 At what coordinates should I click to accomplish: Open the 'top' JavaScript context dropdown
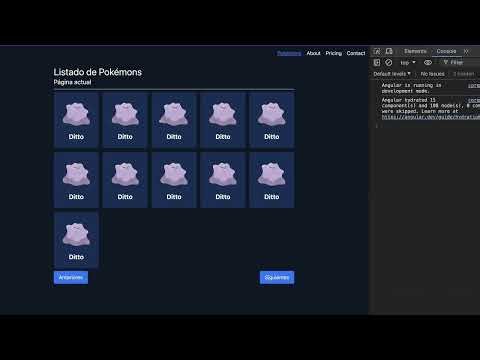click(x=408, y=63)
